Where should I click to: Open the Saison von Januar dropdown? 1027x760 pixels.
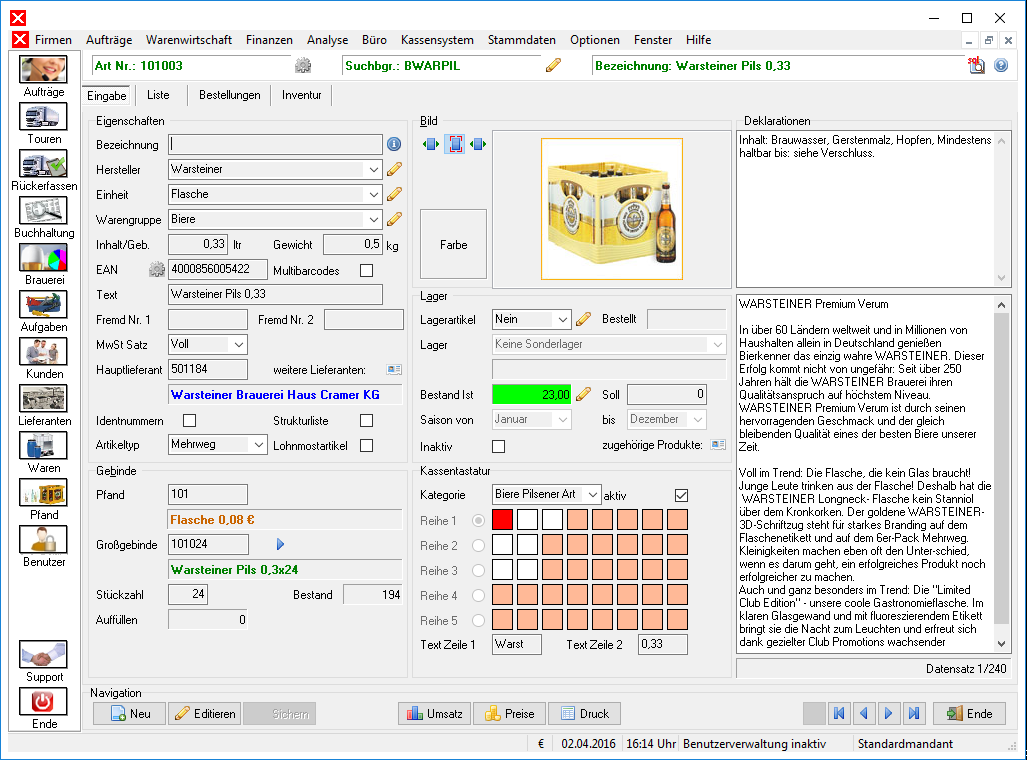[x=563, y=419]
